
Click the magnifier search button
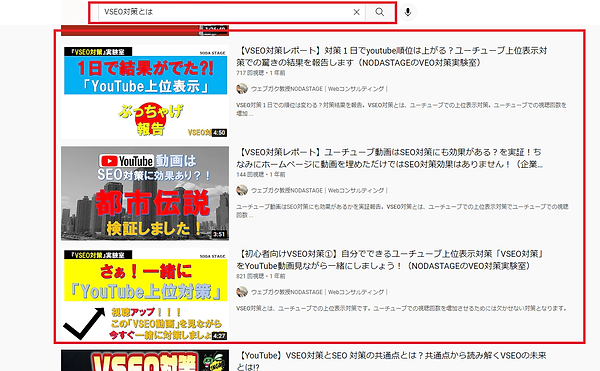coord(380,12)
